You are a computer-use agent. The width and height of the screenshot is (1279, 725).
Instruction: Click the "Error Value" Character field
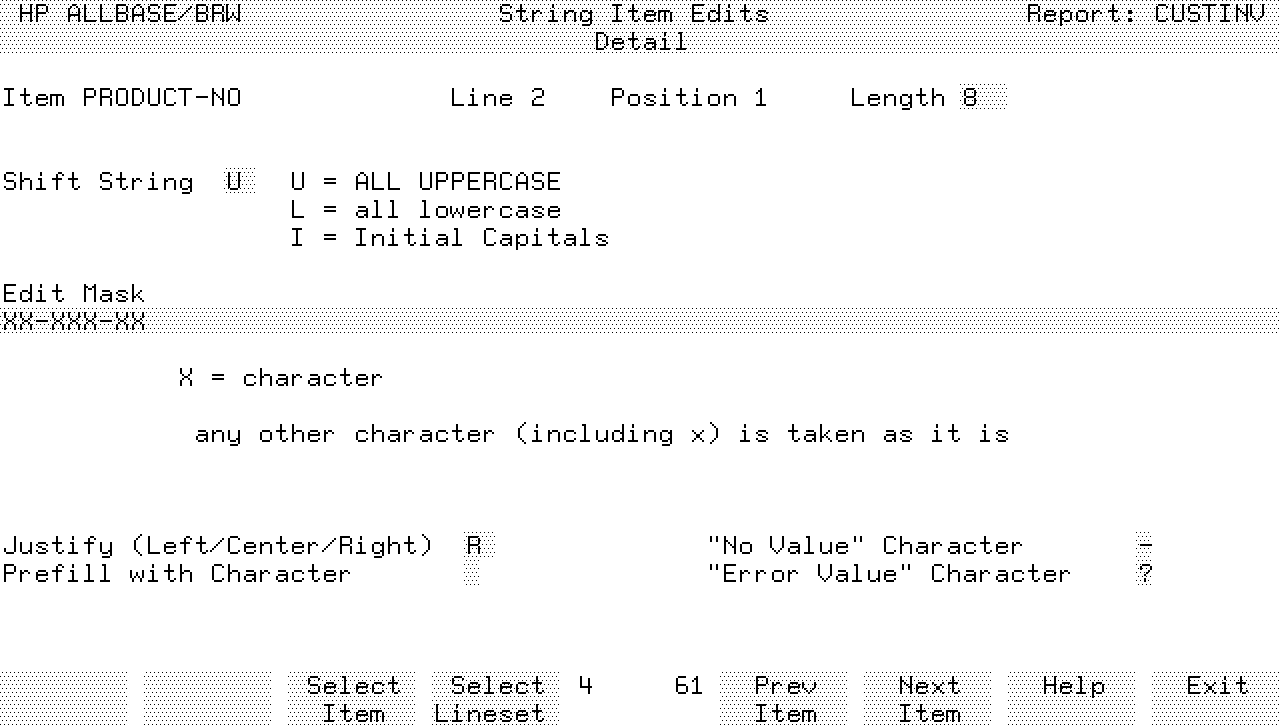(x=1144, y=574)
